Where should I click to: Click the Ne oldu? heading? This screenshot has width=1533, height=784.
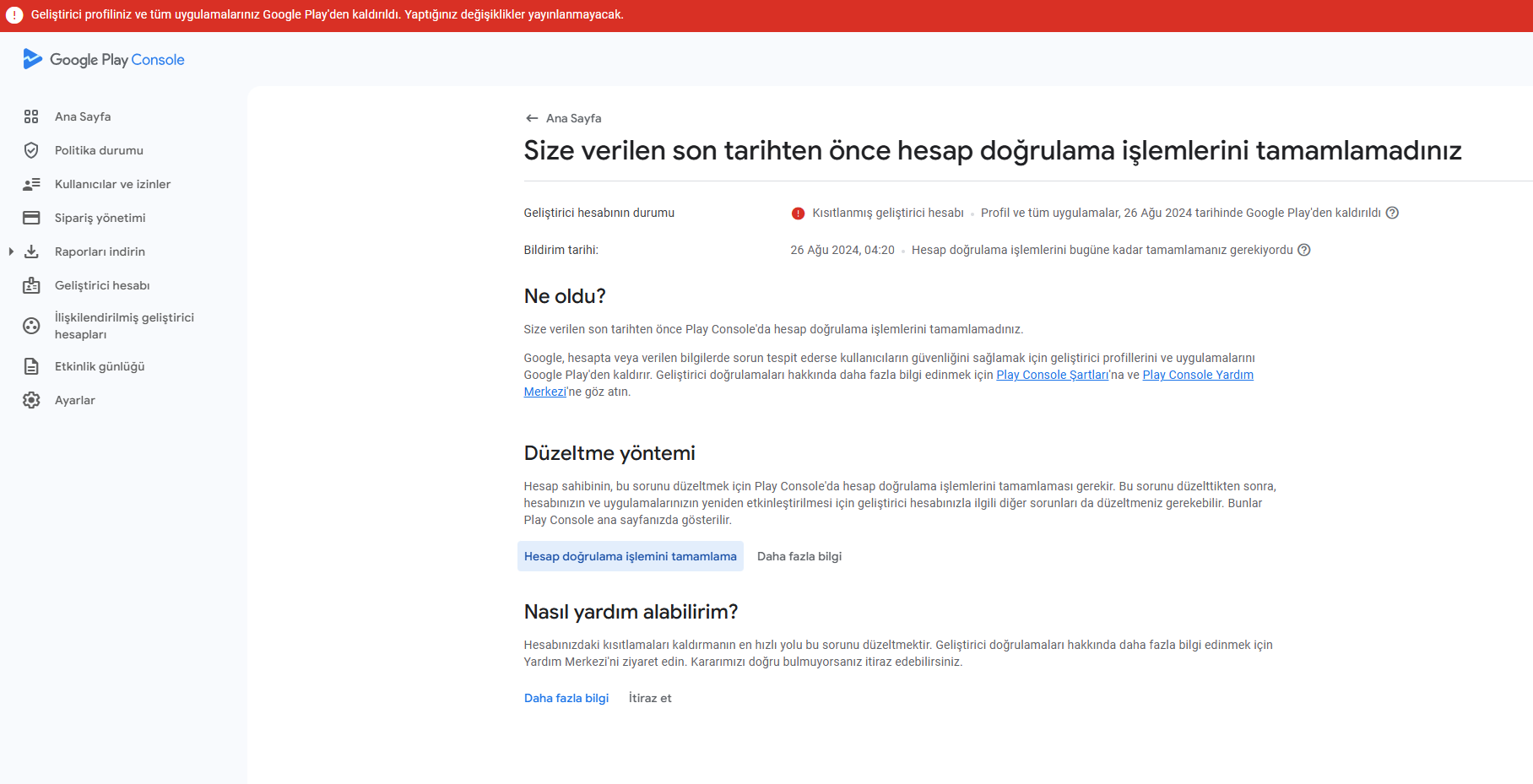[x=565, y=296]
